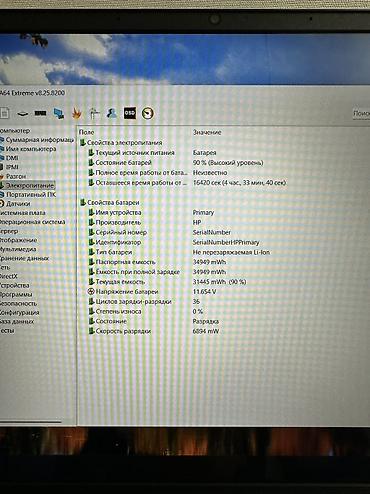Image resolution: width=370 pixels, height=494 pixels.
Task: Open the IPMI tree item
Action: (12, 167)
